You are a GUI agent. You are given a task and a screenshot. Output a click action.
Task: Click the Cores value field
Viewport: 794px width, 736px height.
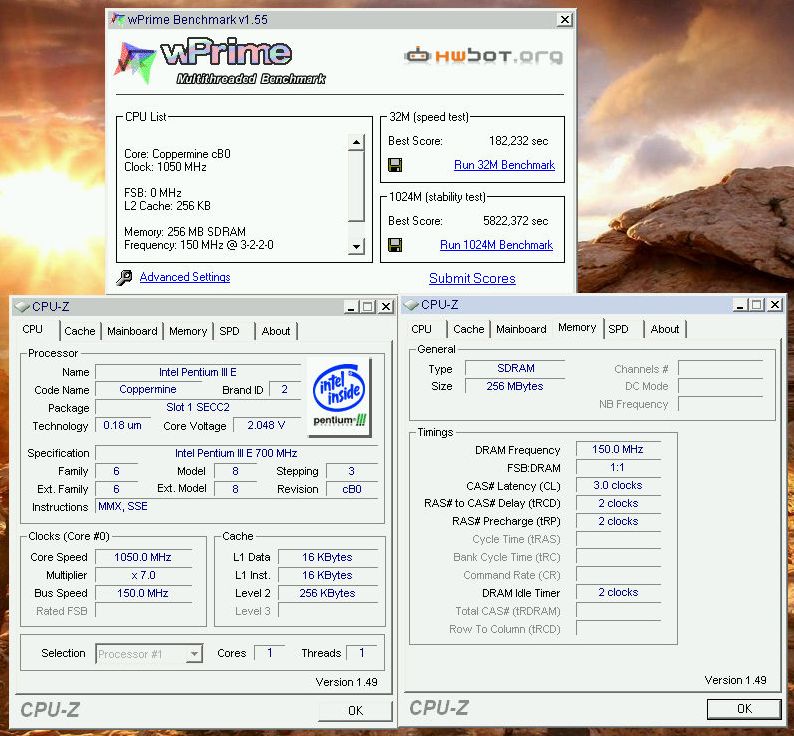(x=270, y=653)
